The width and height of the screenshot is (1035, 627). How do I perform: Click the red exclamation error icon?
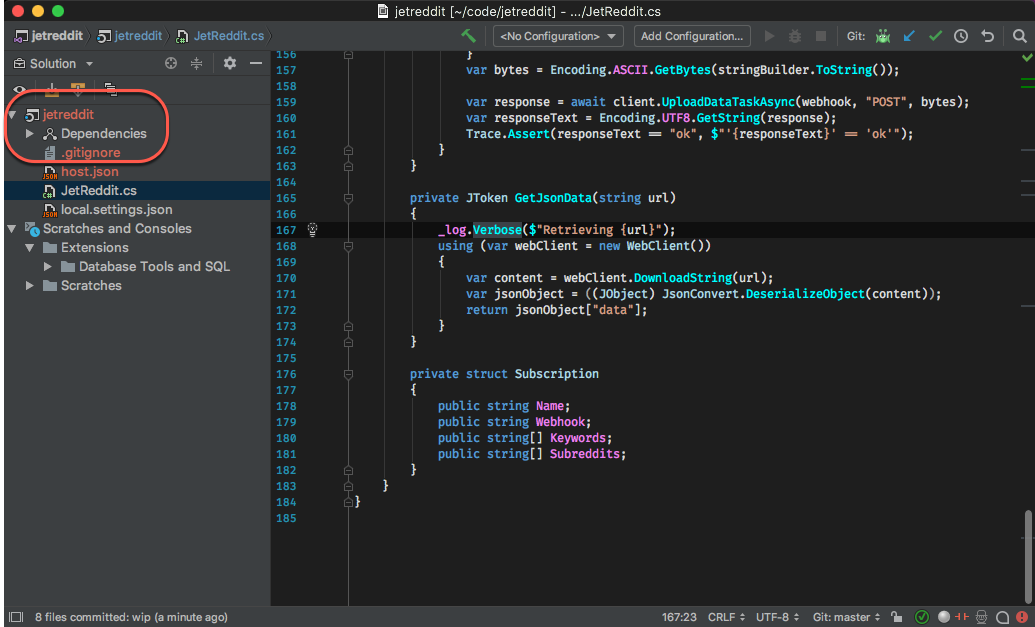point(1022,617)
